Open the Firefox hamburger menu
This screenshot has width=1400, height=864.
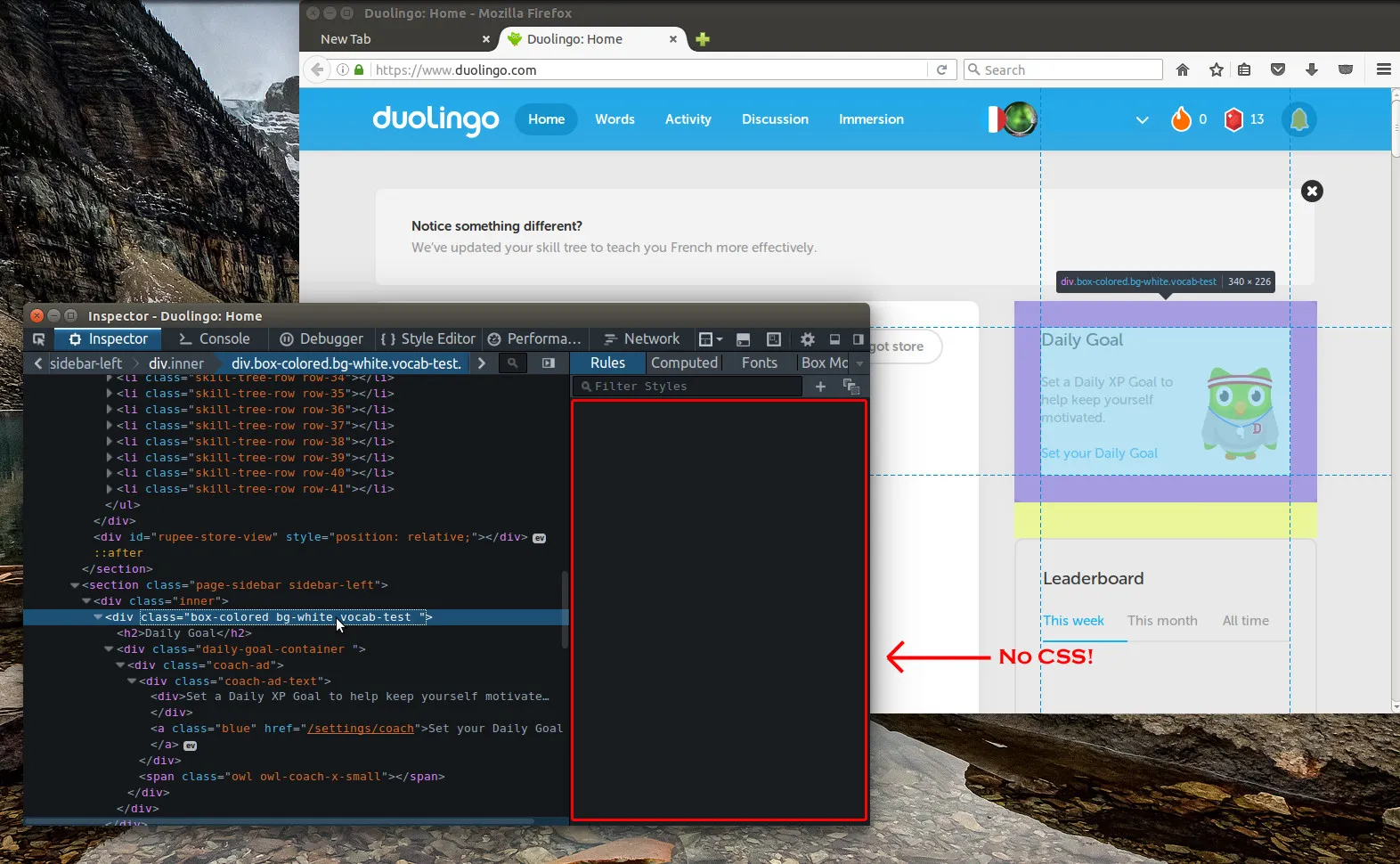click(x=1383, y=69)
